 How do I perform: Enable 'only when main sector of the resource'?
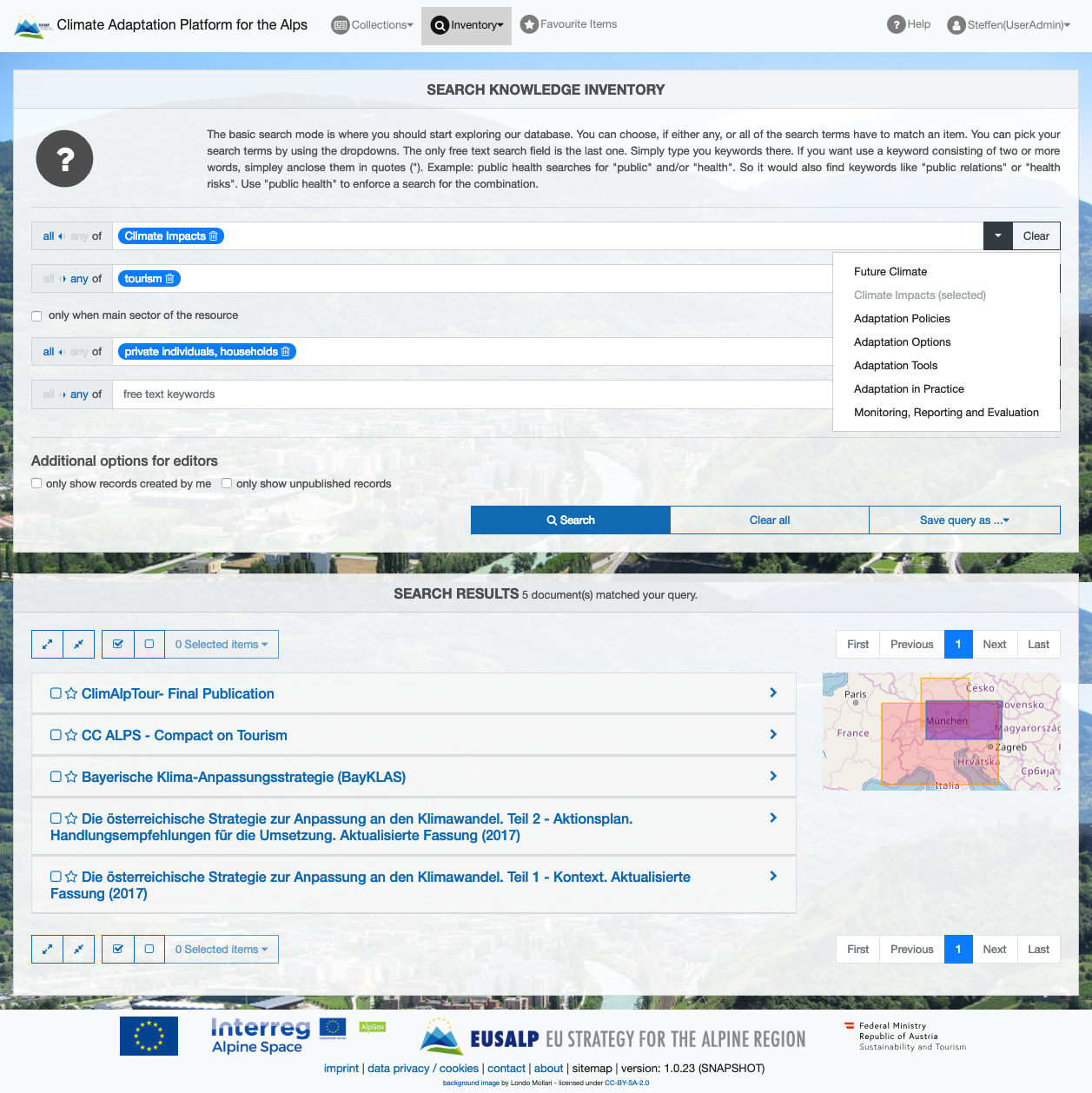pyautogui.click(x=36, y=315)
